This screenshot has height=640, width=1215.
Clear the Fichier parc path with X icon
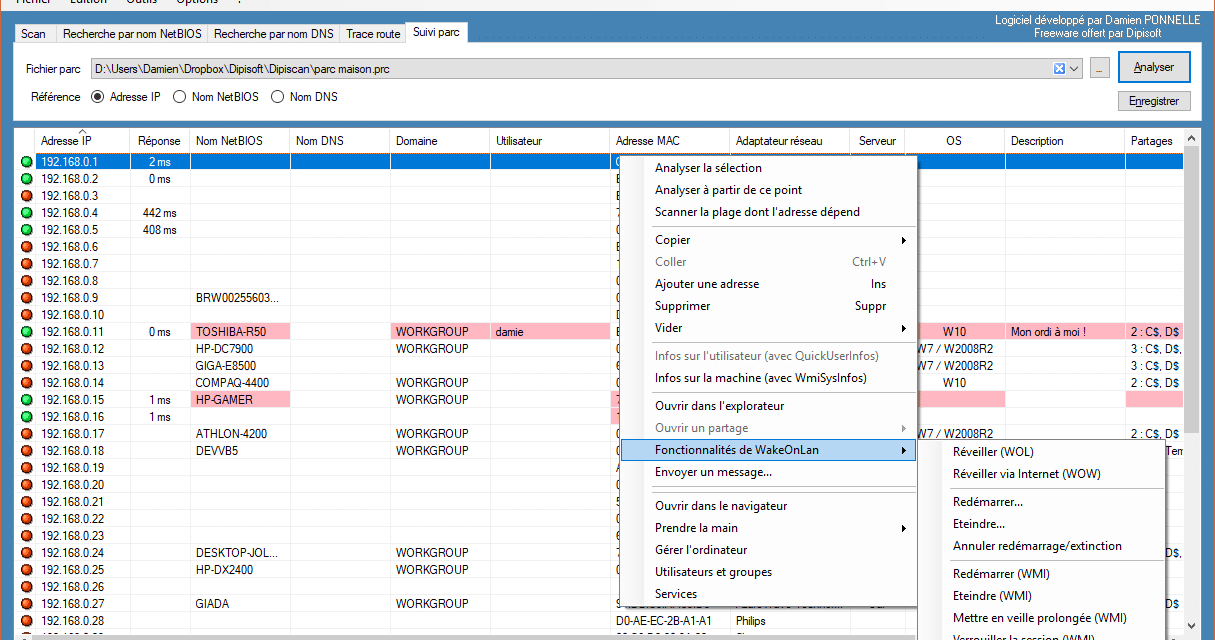click(1059, 68)
